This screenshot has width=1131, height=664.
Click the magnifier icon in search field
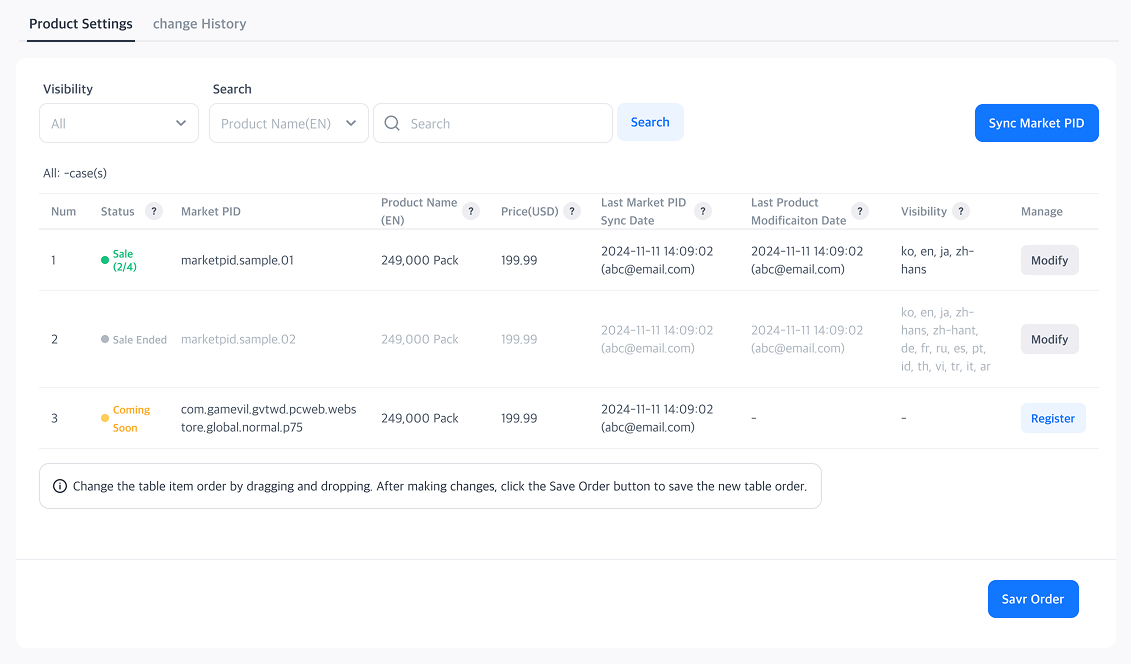pos(392,123)
